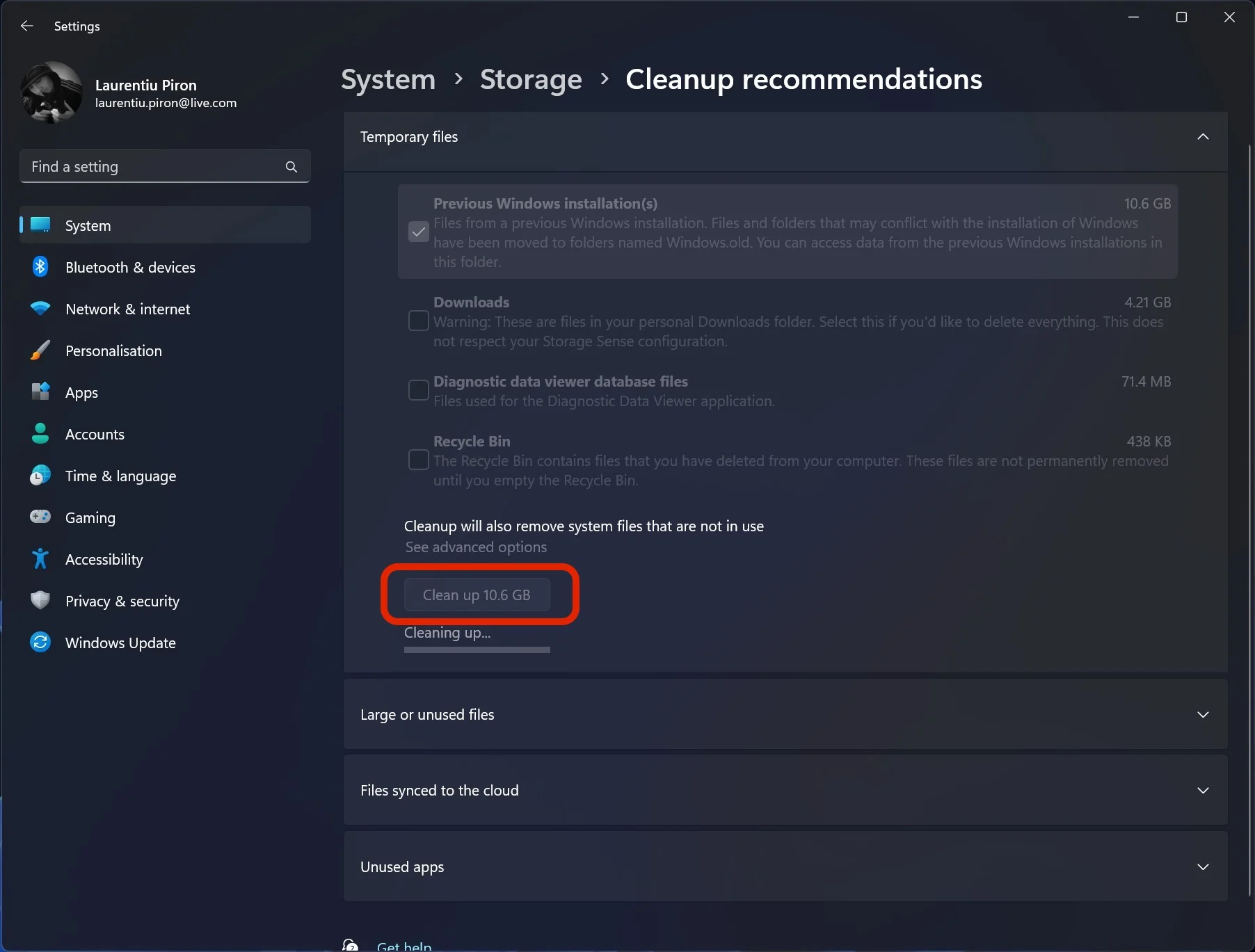Click the Privacy shield icon
The height and width of the screenshot is (952, 1255).
pyautogui.click(x=40, y=600)
